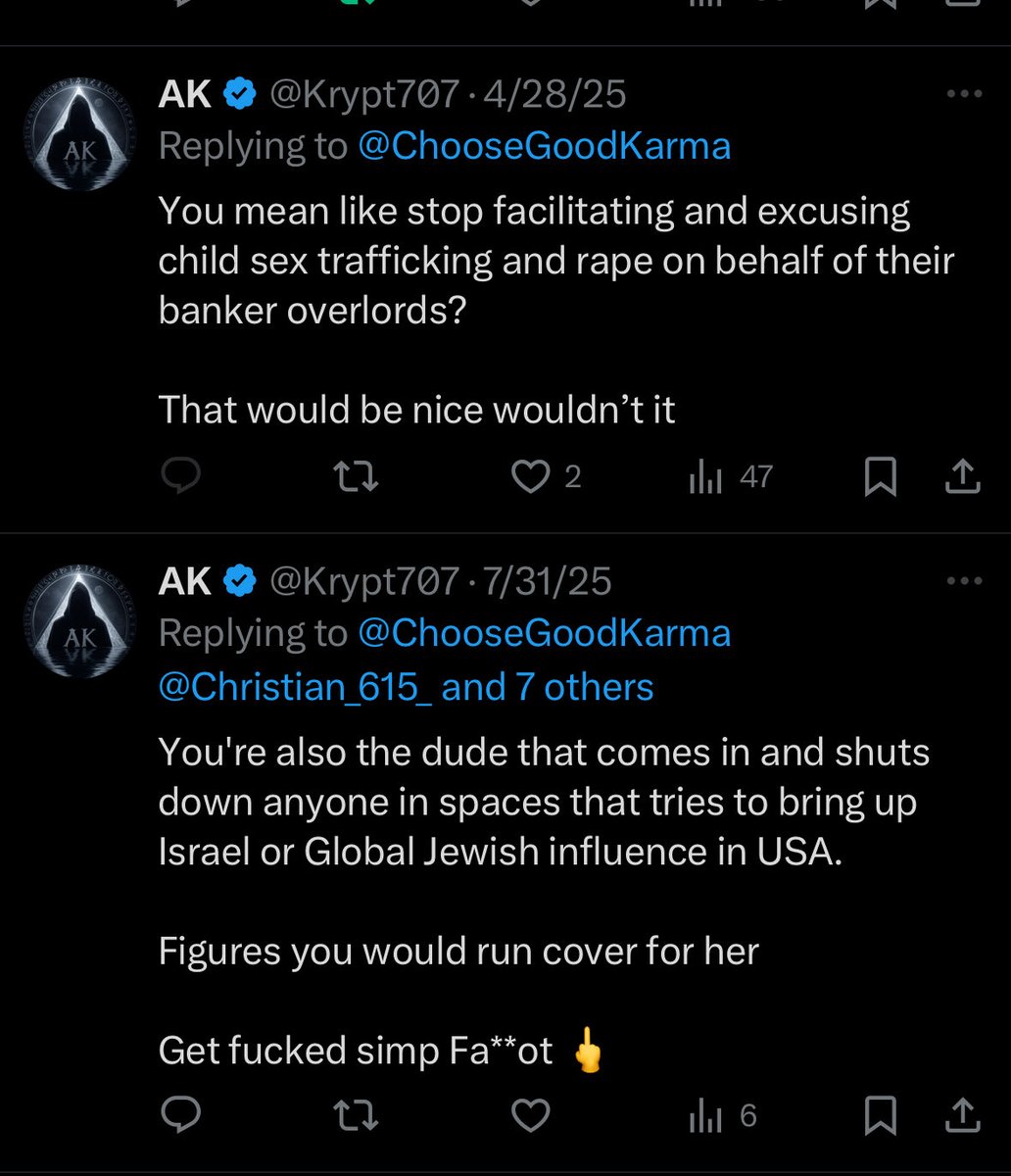Bookmark the 7/31/25 post
1011x1176 pixels.
(x=881, y=1114)
